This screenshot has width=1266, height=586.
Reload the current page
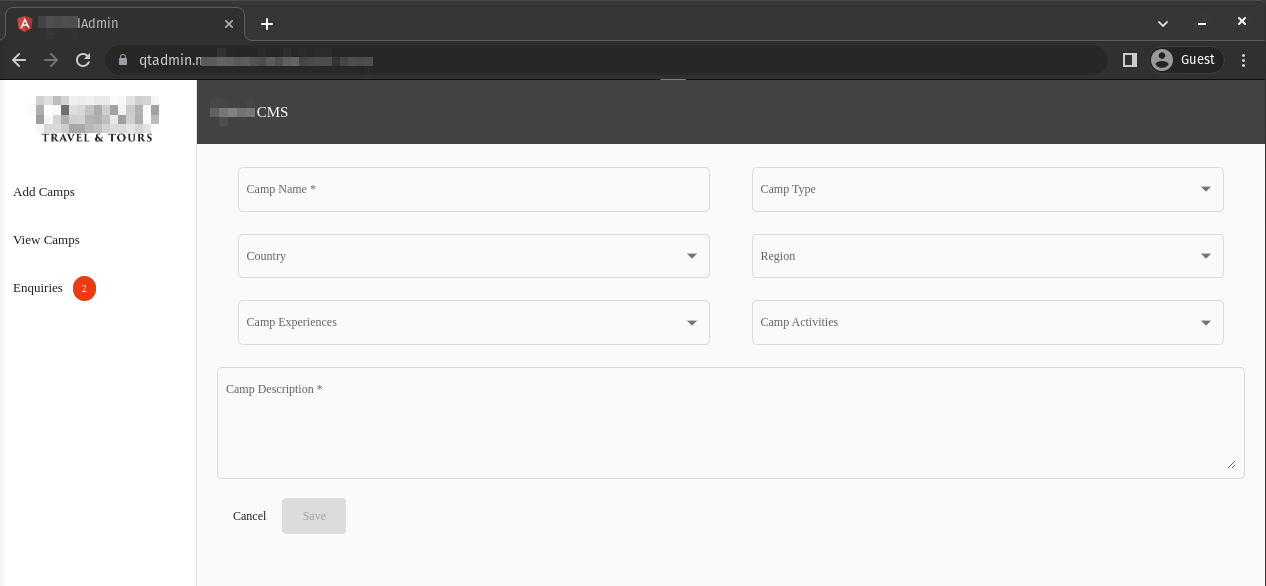point(83,60)
